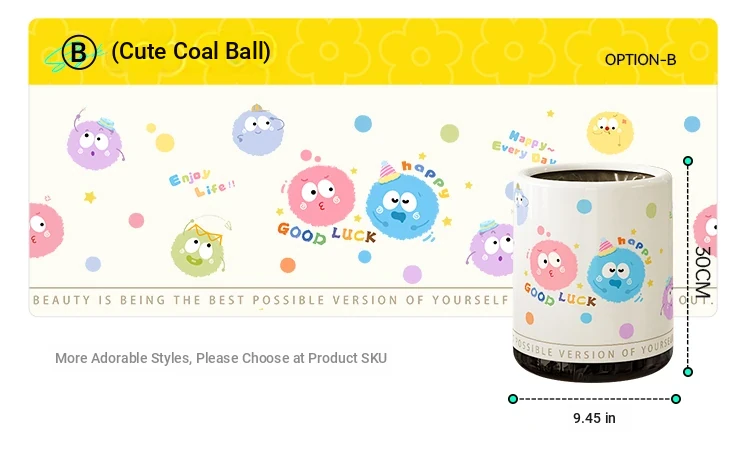Select the lavender-blue ball character at top
The width and height of the screenshot is (750, 451).
click(258, 130)
